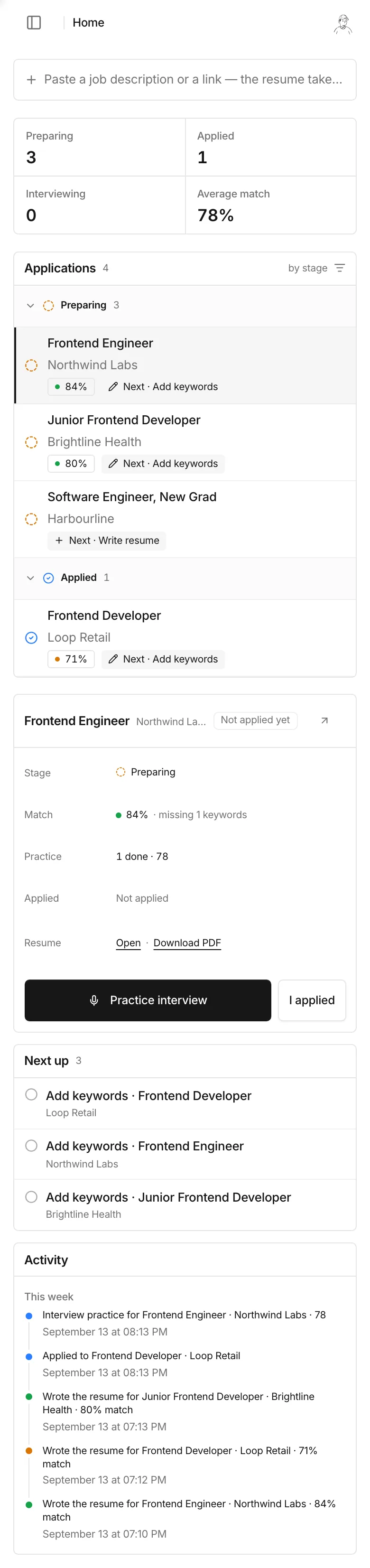Select the Frontend Developer Loop Retail row
370x1568 pixels.
[x=185, y=637]
